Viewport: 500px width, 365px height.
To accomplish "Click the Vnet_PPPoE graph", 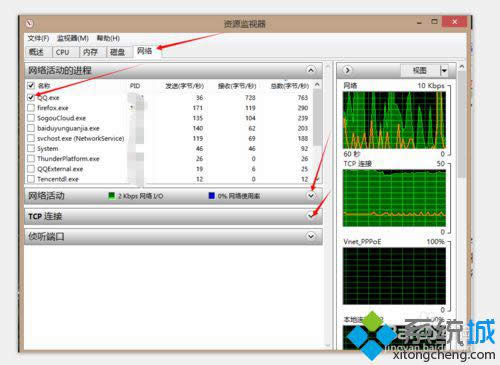I will 394,276.
